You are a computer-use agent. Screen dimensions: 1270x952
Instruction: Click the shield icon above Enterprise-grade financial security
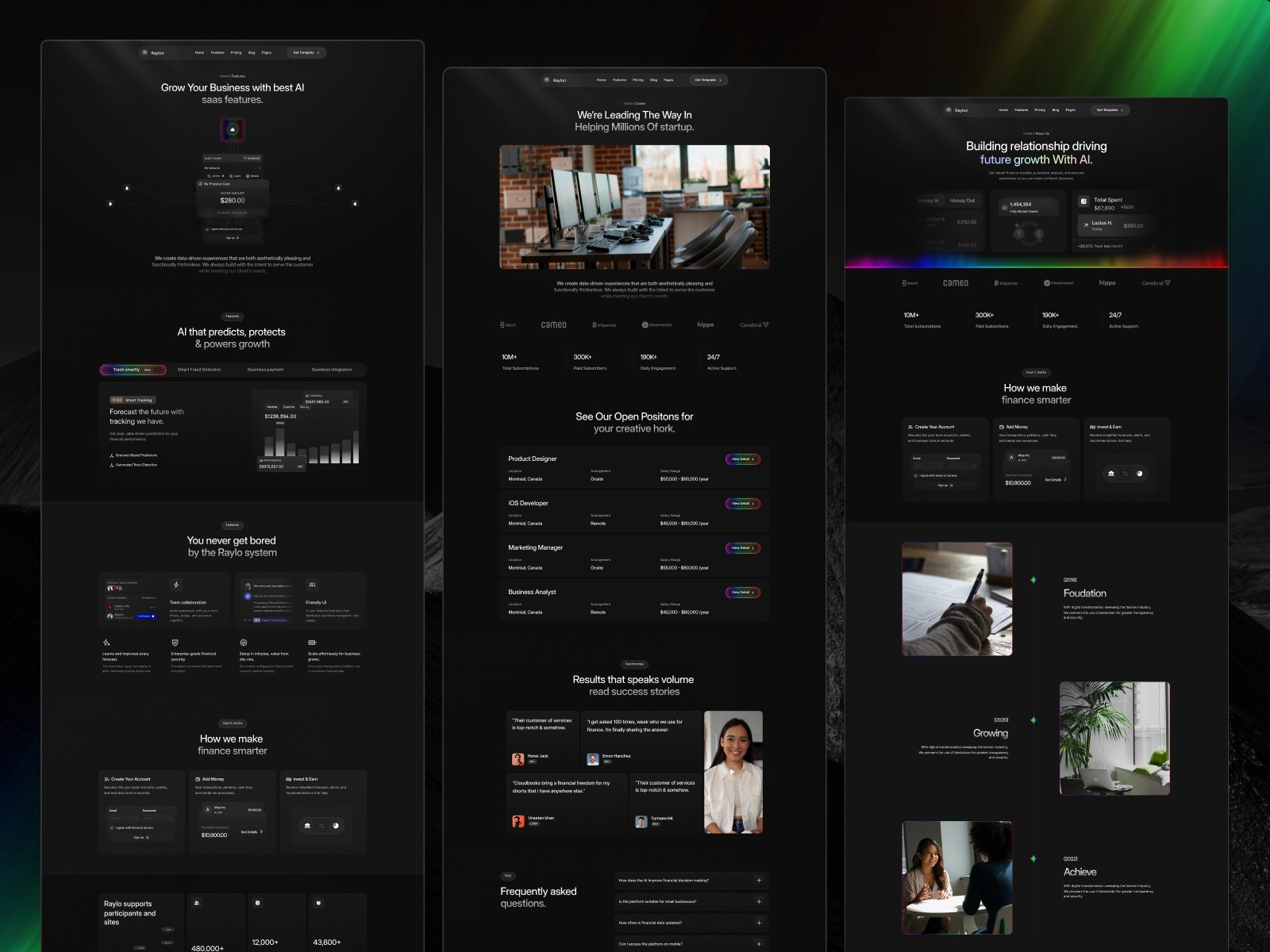point(175,643)
